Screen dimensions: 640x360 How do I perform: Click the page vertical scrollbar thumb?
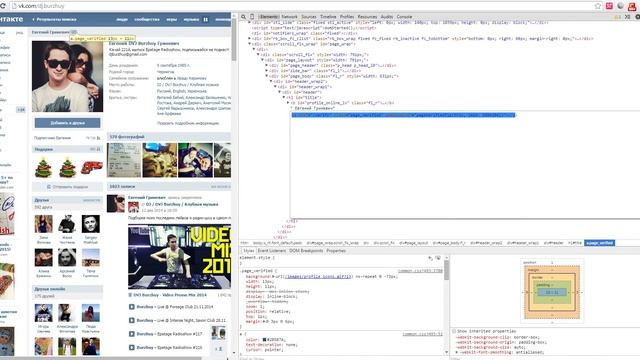pyautogui.click(x=234, y=40)
